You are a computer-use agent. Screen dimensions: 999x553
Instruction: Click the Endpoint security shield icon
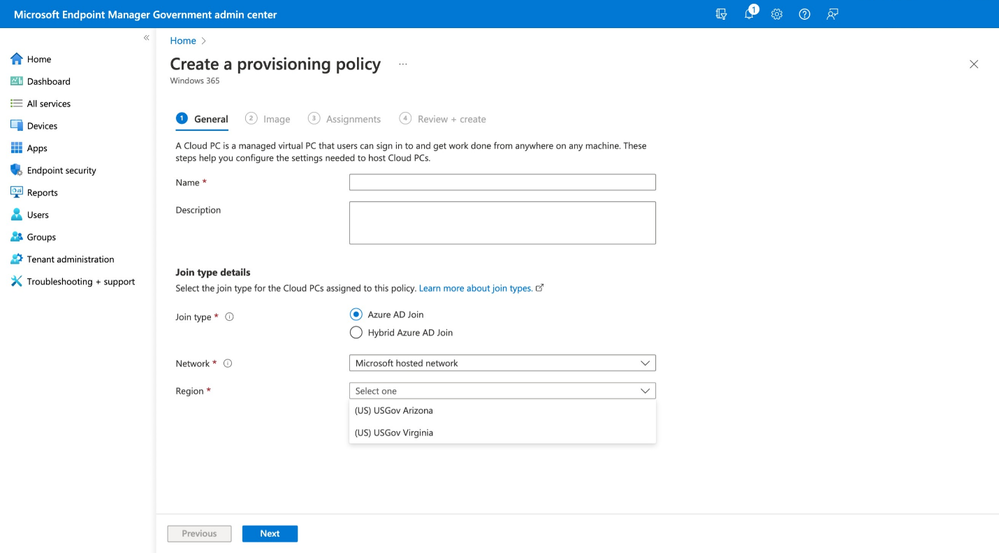(17, 170)
